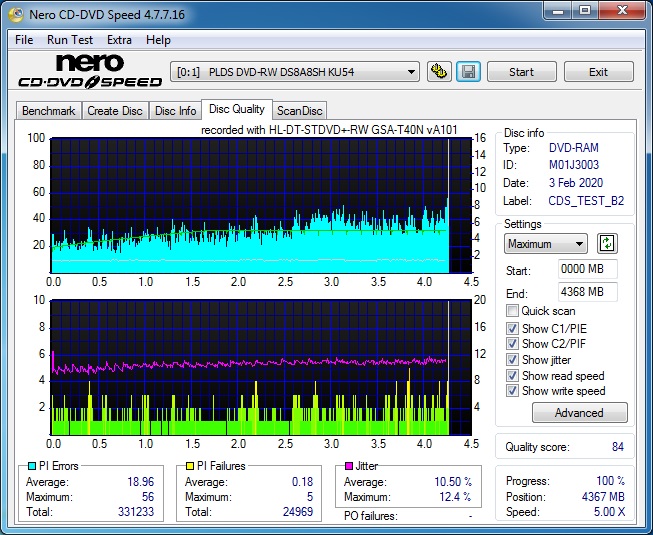Screen dimensions: 653x535
Task: Click the End 4368 MB input field
Action: [x=587, y=292]
